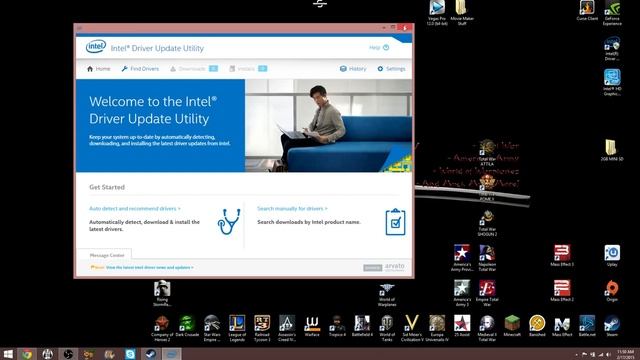Launch Minecraft desktop shortcut

tap(512, 326)
